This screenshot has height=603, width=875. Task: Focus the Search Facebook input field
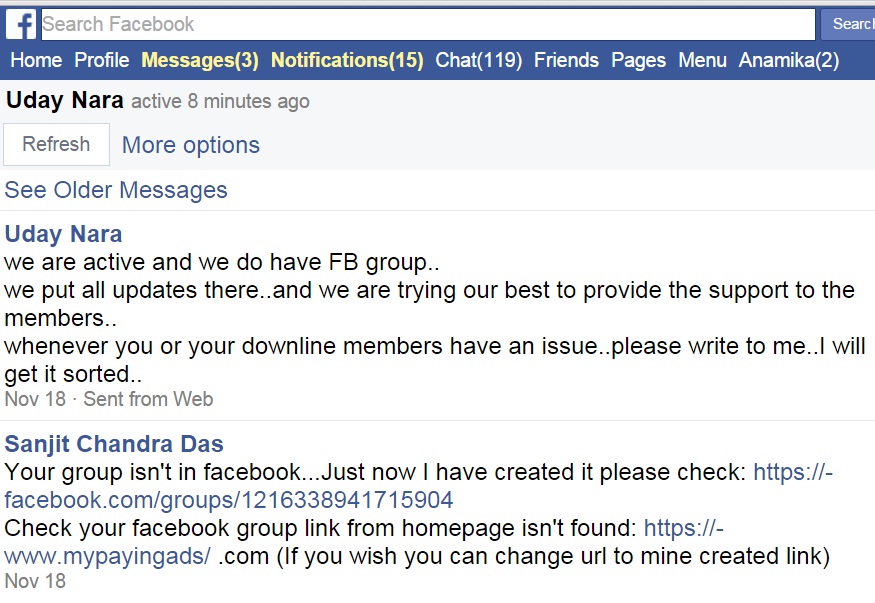[x=428, y=24]
